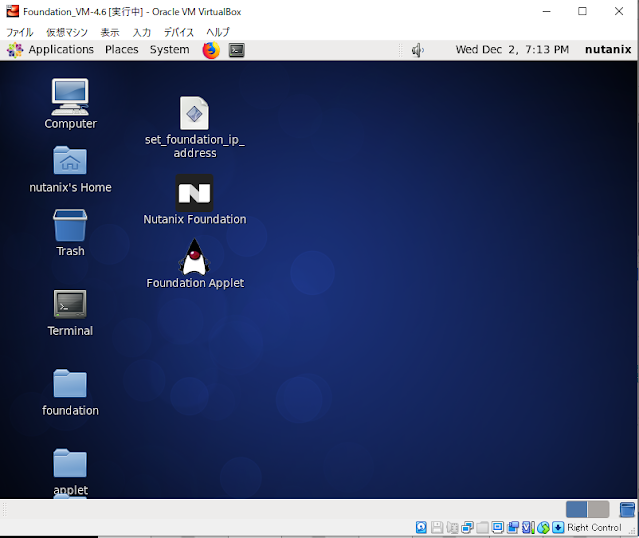
Task: Click the keyboard capture down-arrow icon
Action: (558, 527)
